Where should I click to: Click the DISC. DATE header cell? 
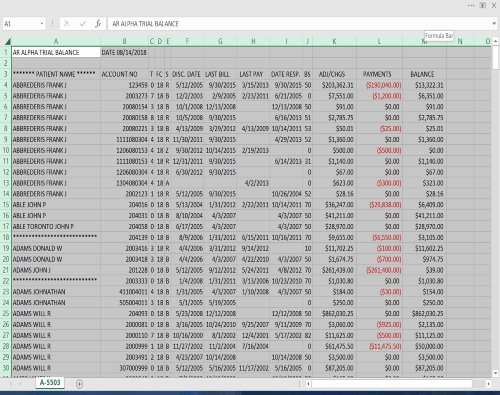click(x=187, y=74)
